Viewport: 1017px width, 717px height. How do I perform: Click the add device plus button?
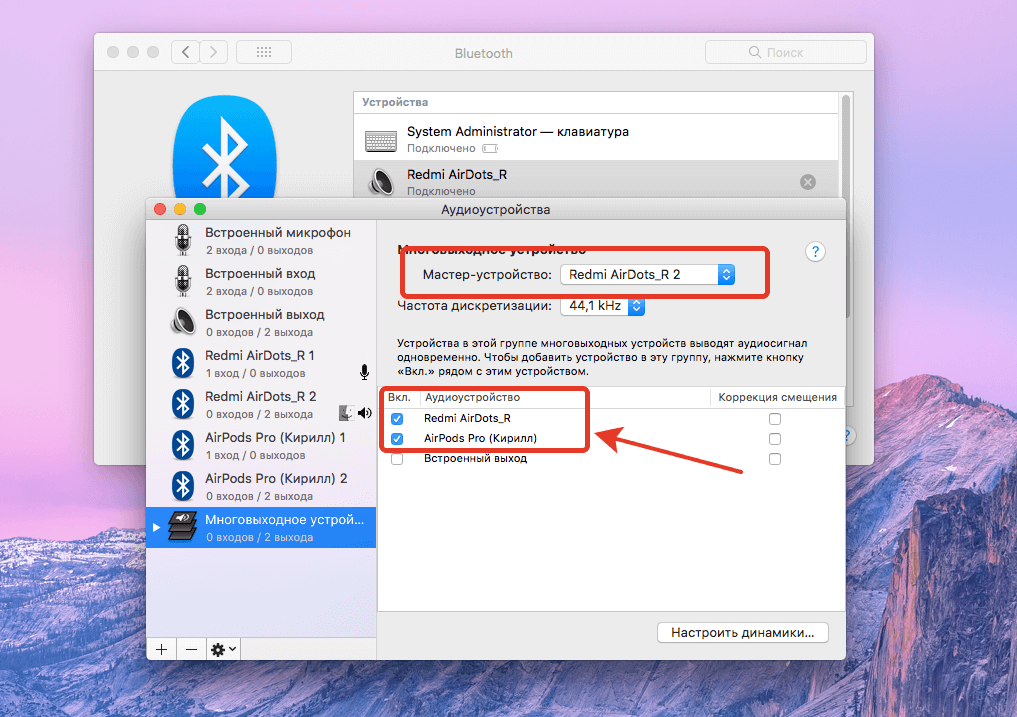pos(161,649)
